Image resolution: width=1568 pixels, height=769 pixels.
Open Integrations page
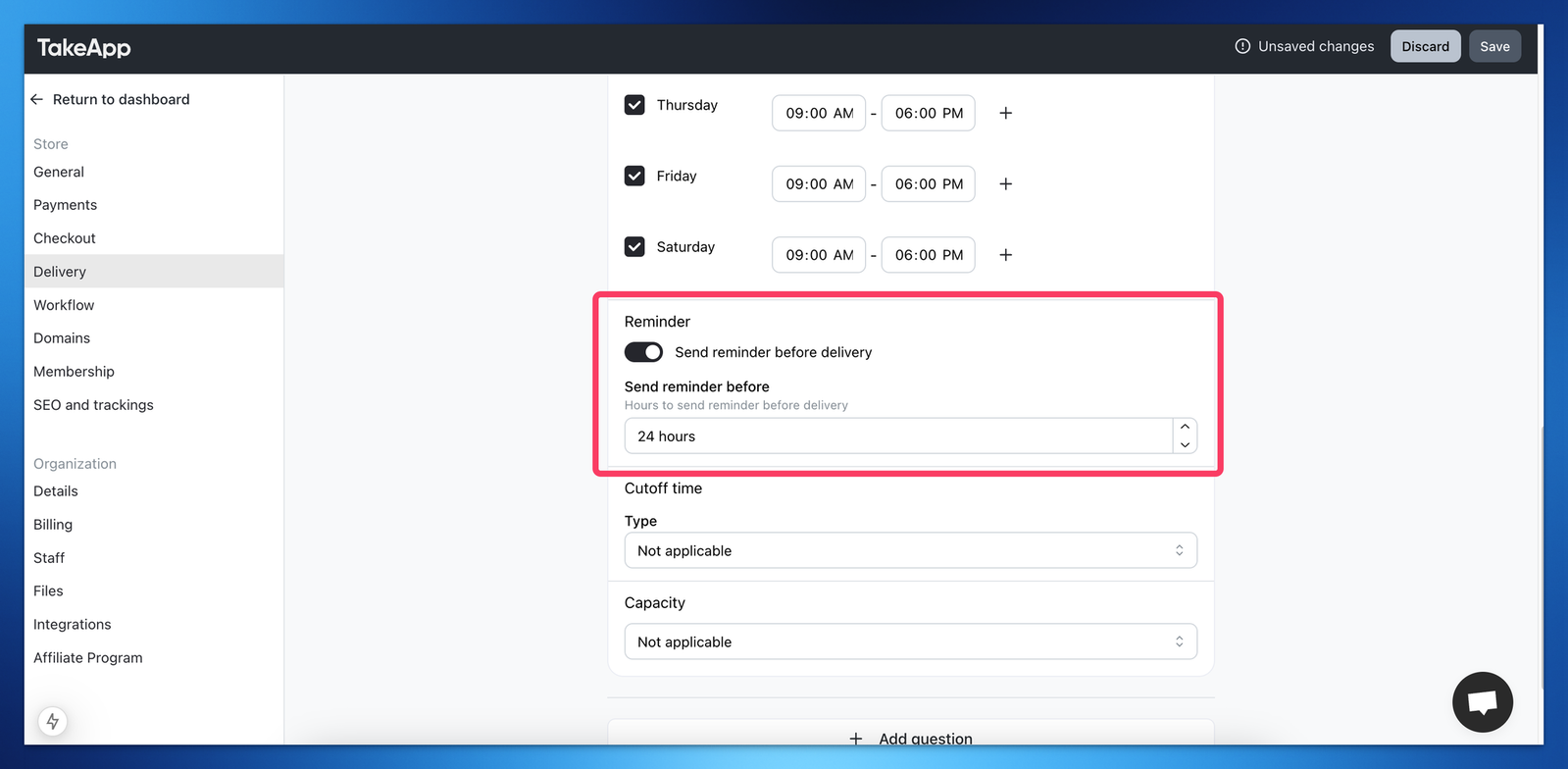point(73,625)
